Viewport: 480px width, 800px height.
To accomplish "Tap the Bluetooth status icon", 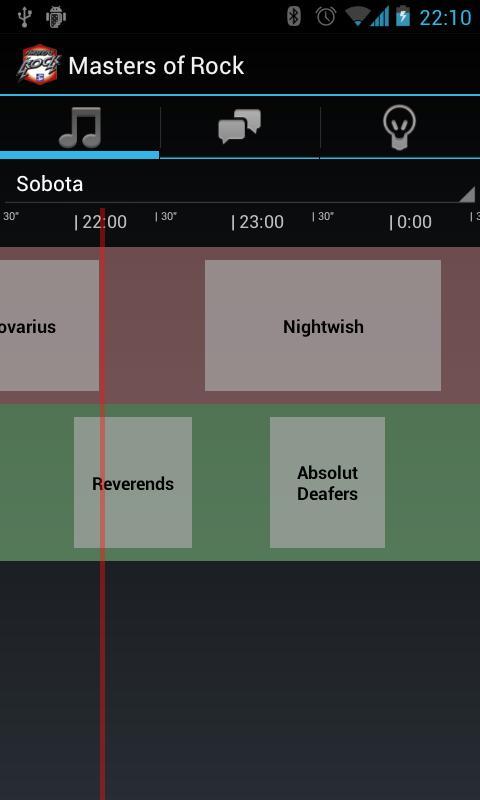I will (x=293, y=17).
